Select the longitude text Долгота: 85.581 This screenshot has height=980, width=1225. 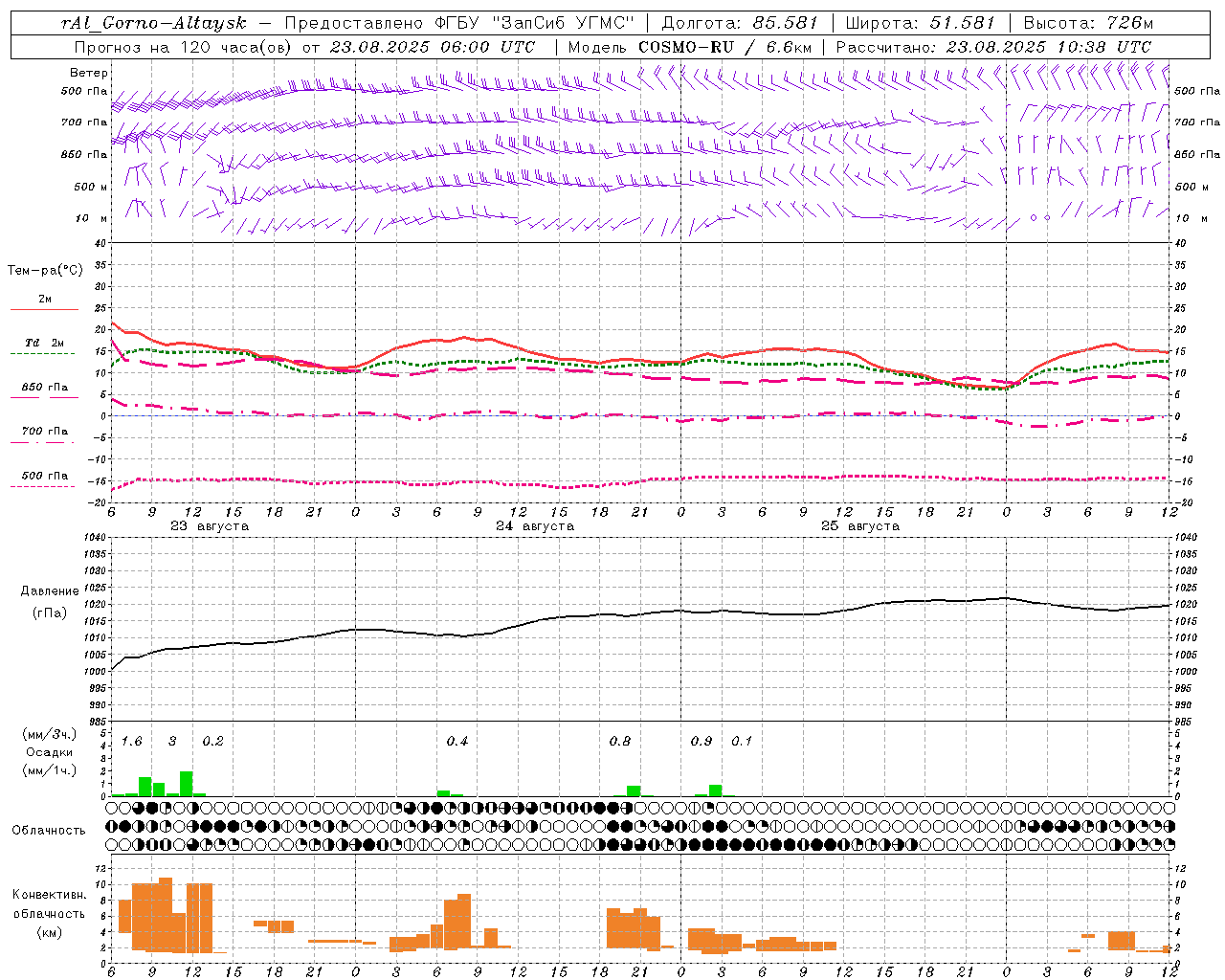pos(741,23)
